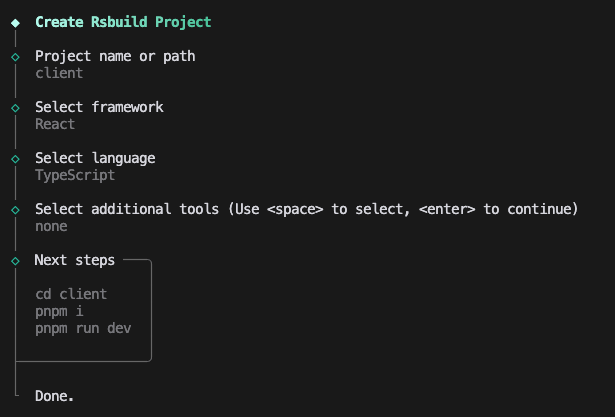Click the diamond marker beside Select framework
615x417 pixels.
[x=15, y=107]
